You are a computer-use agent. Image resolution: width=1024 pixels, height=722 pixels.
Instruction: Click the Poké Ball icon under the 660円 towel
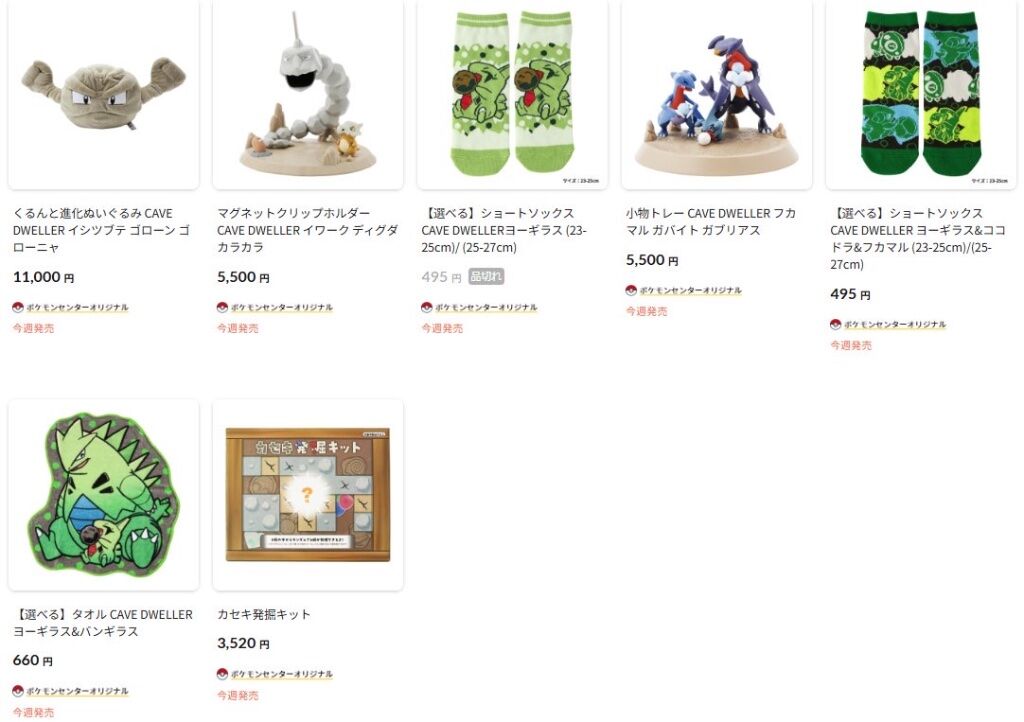click(18, 691)
